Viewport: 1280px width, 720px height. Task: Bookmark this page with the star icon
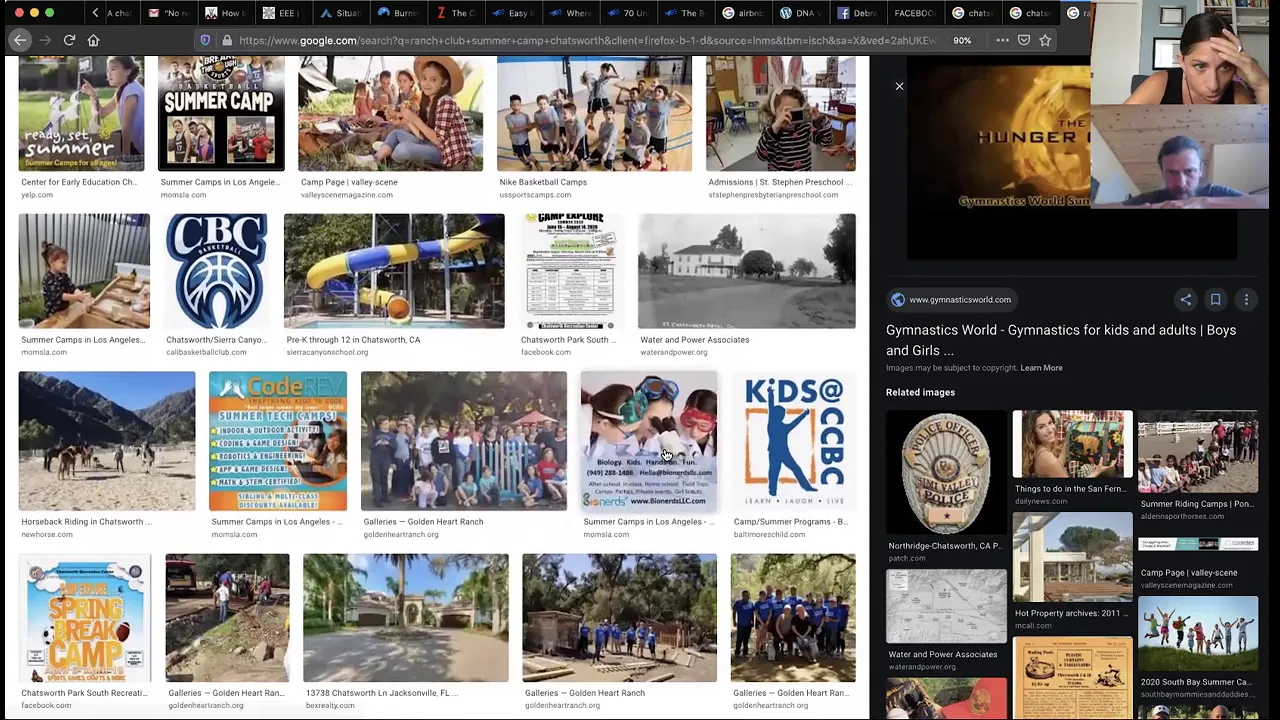[1045, 40]
